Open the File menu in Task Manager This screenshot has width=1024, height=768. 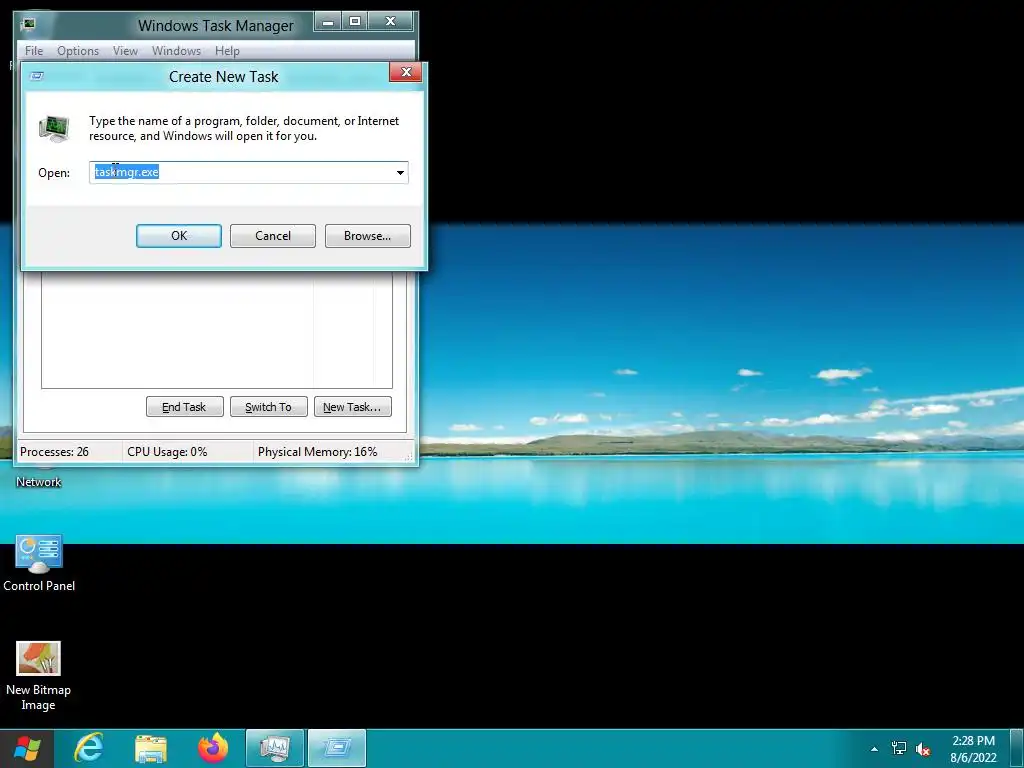tap(34, 51)
